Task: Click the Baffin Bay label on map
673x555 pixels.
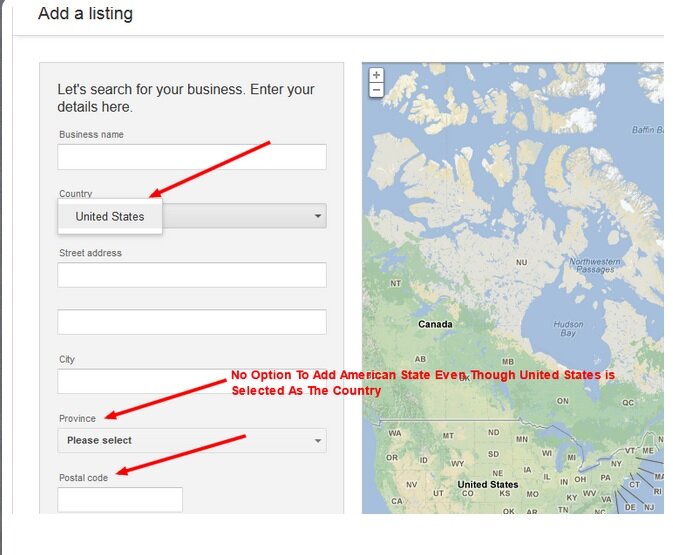Action: point(647,130)
